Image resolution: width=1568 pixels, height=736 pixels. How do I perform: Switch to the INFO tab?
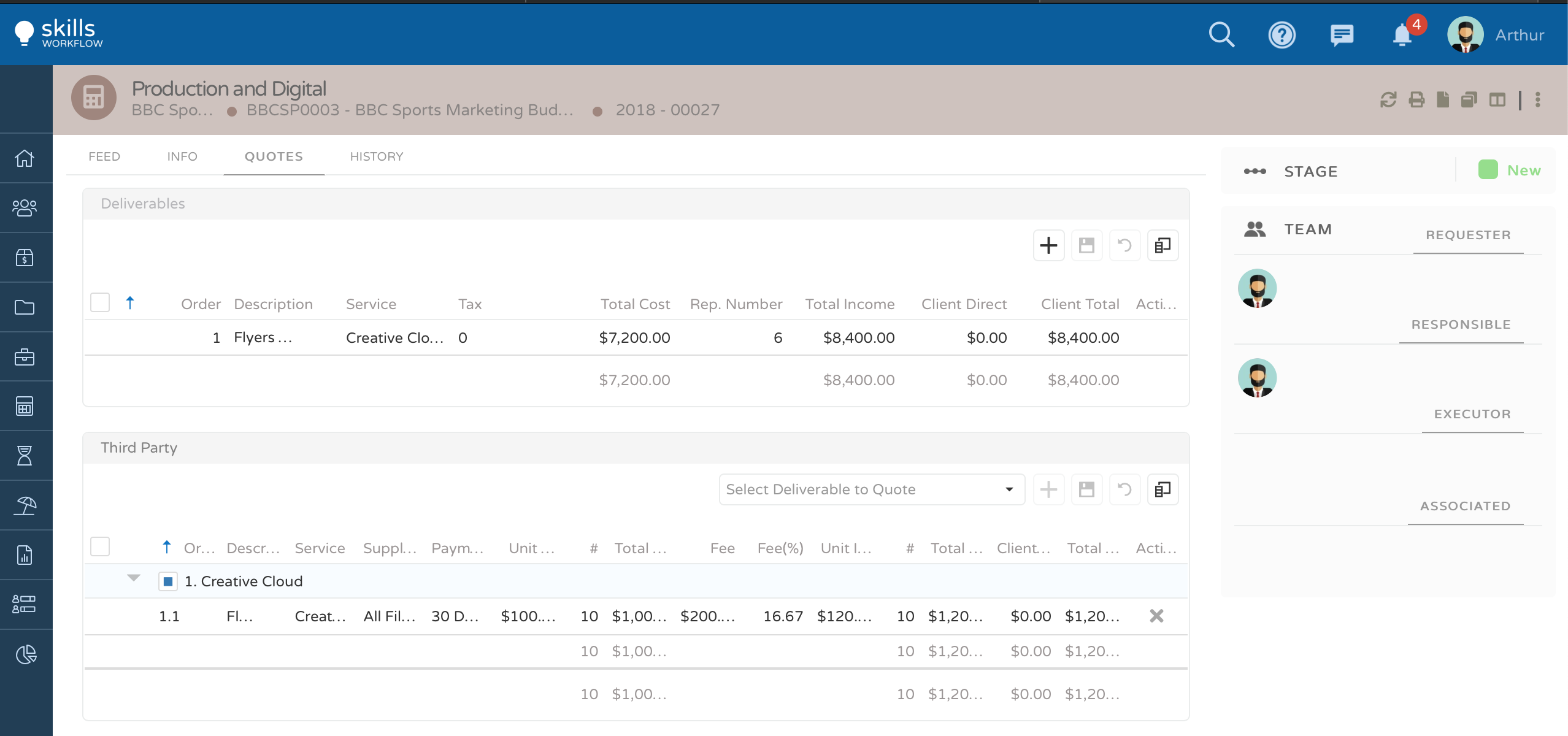coord(182,156)
